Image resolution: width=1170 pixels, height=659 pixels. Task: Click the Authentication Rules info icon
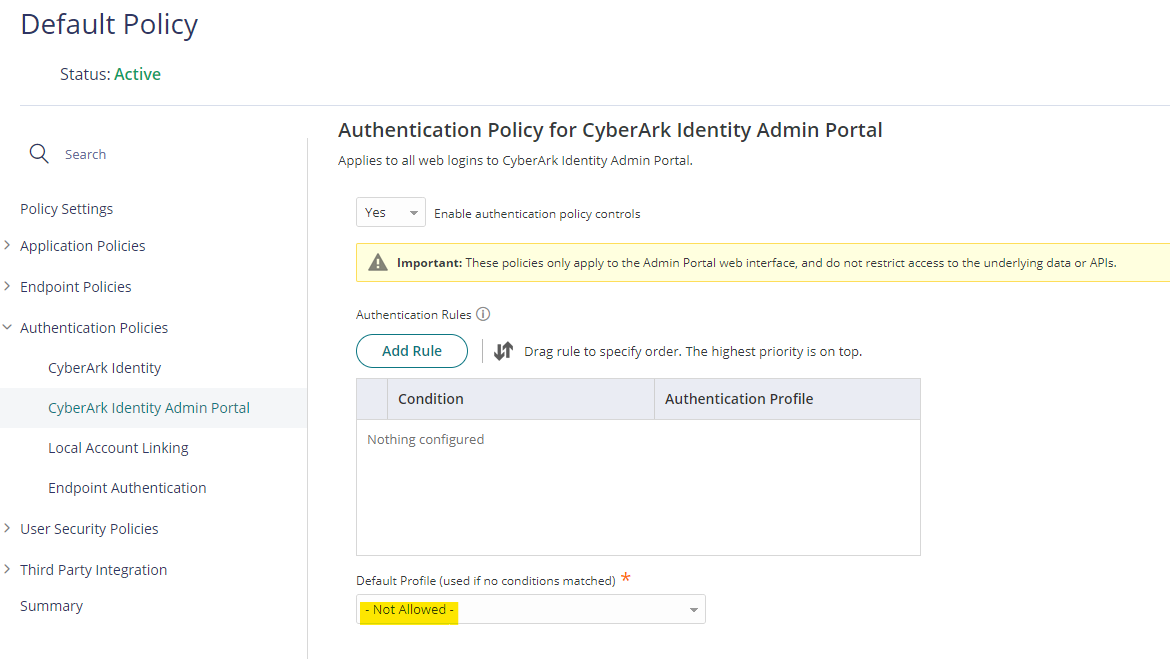click(483, 314)
